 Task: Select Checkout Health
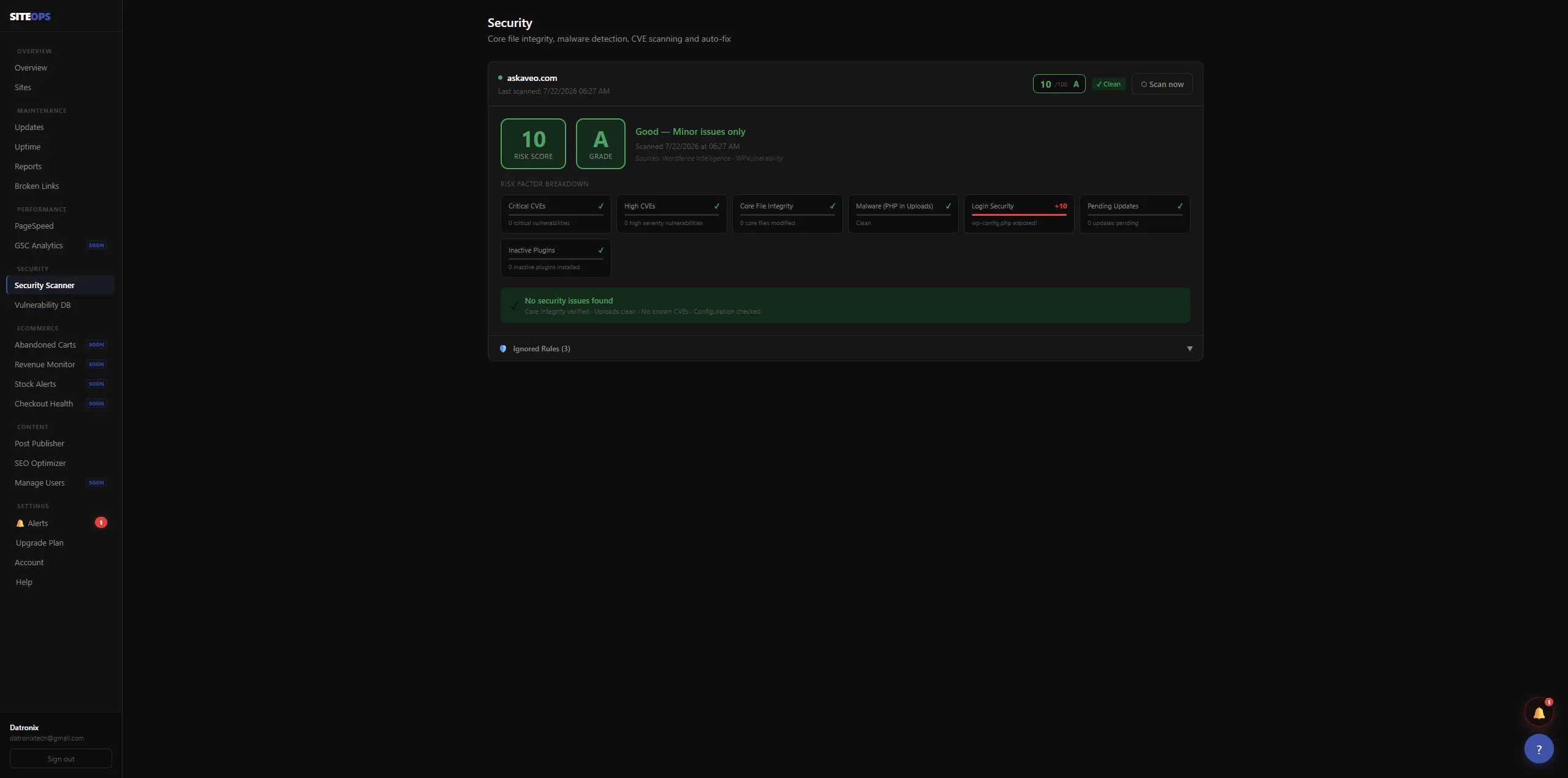point(44,403)
